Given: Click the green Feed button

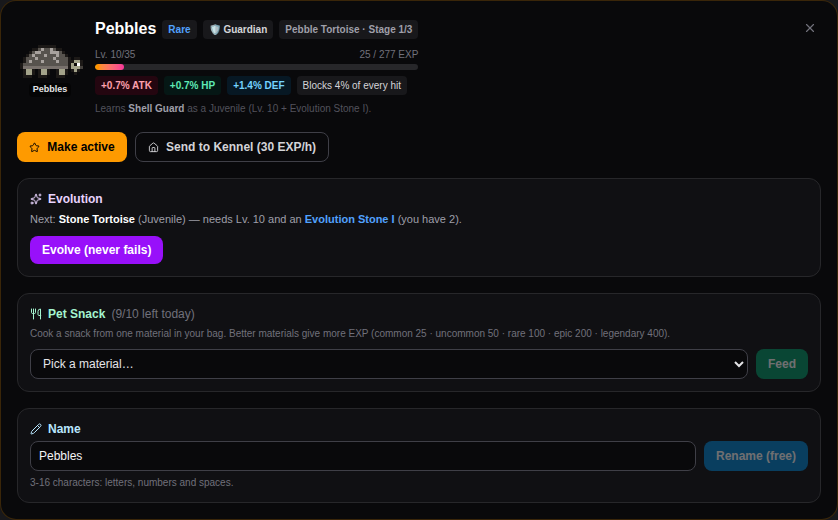Looking at the screenshot, I should click(782, 364).
